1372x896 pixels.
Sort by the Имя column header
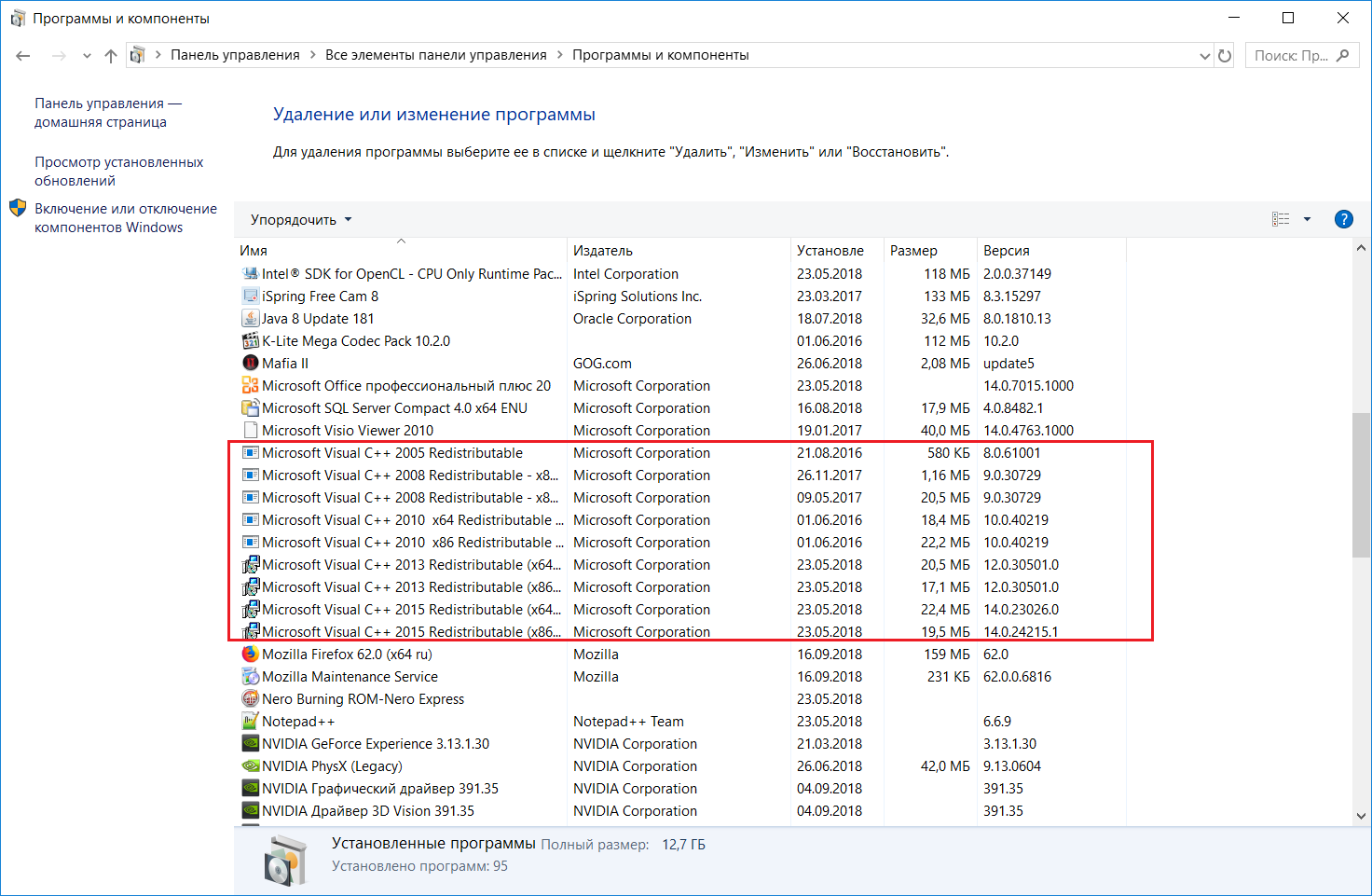[401, 251]
